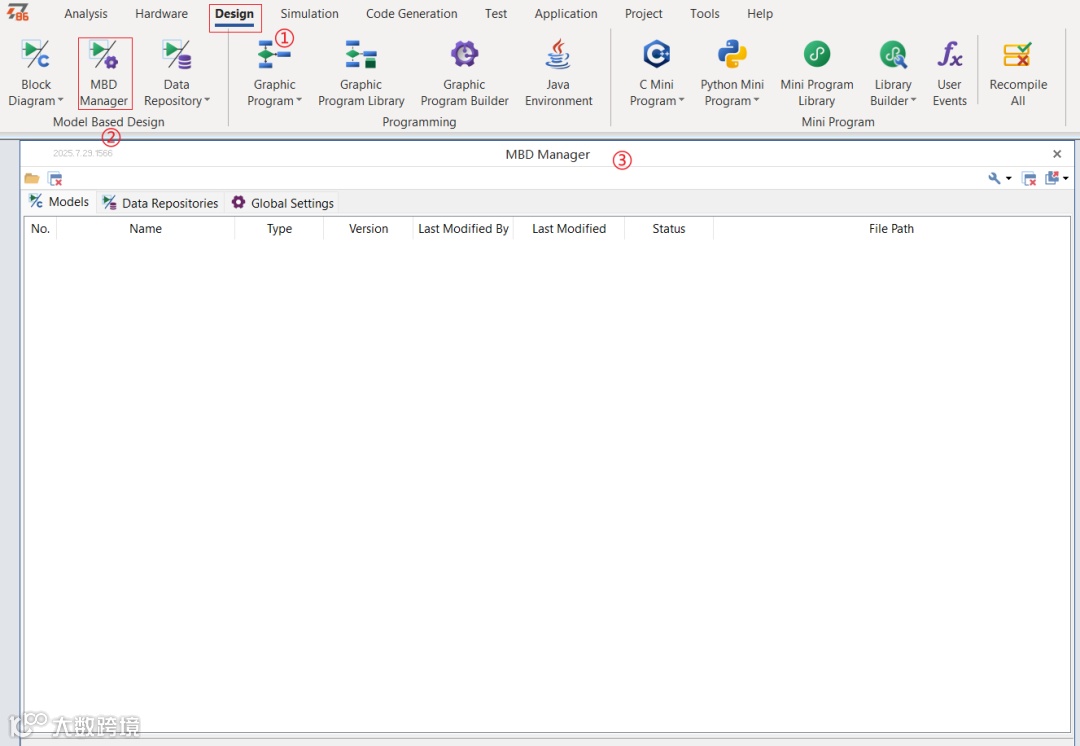
Task: Select the Models tab
Action: (59, 202)
